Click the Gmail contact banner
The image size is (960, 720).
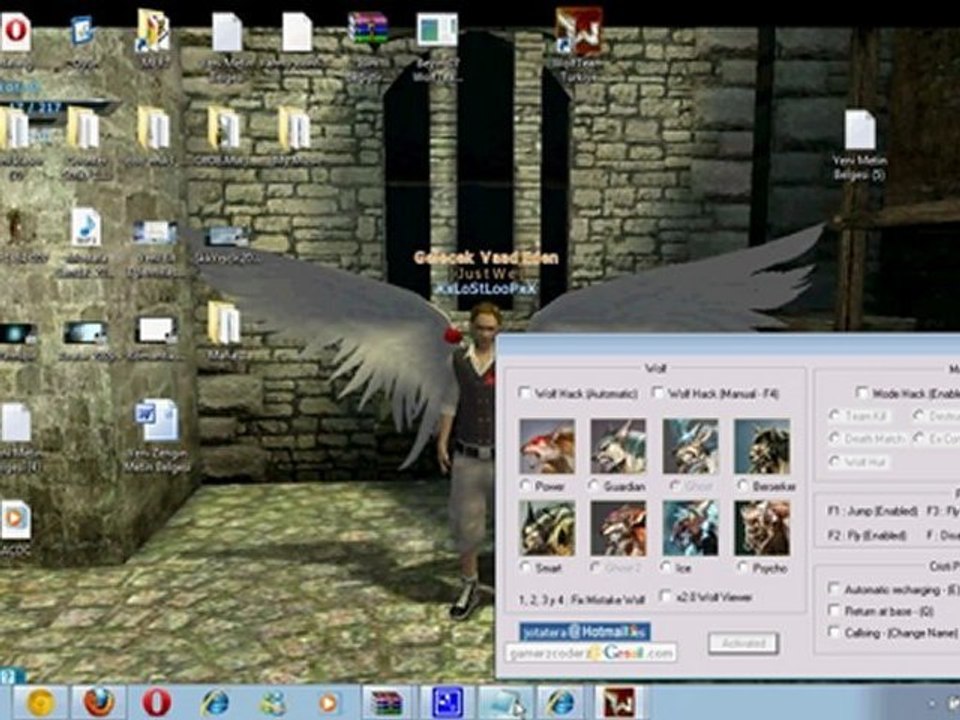click(x=591, y=653)
